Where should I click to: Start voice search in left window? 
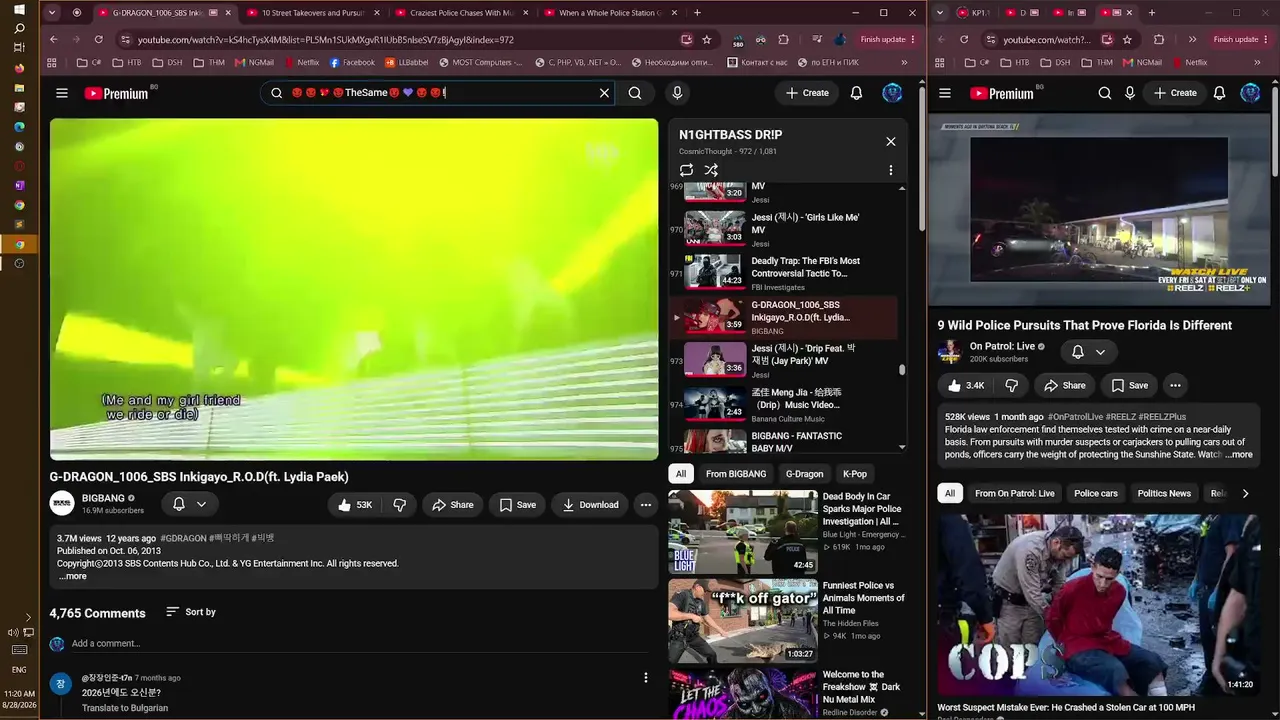pyautogui.click(x=677, y=93)
